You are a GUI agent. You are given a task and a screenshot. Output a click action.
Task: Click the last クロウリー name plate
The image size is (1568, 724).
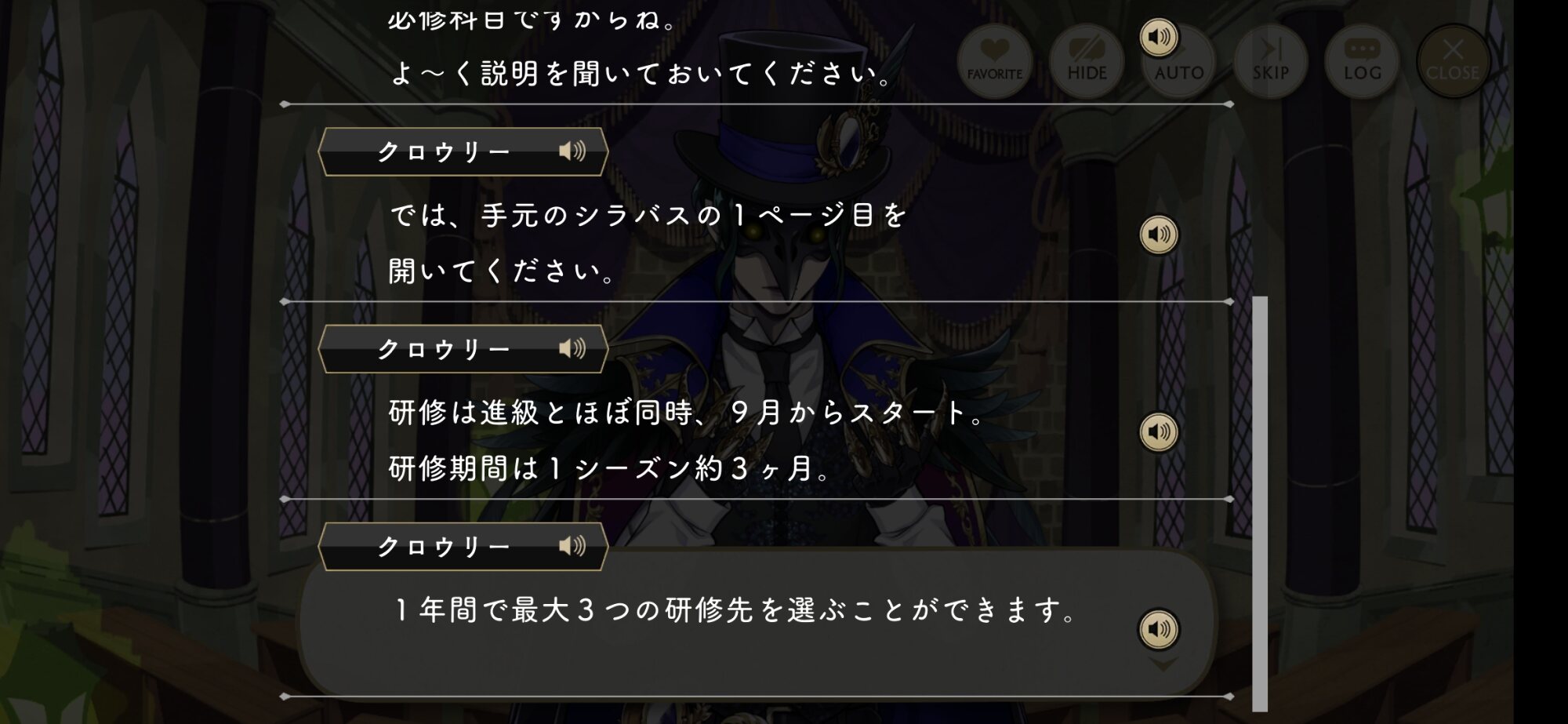[x=463, y=547]
